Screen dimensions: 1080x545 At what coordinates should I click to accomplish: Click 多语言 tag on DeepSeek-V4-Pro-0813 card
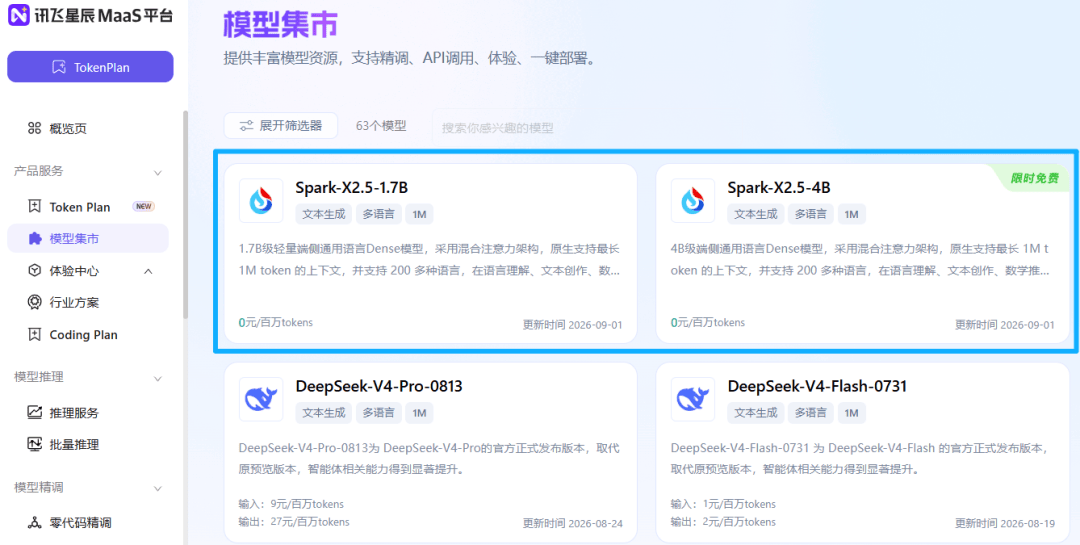coord(378,413)
